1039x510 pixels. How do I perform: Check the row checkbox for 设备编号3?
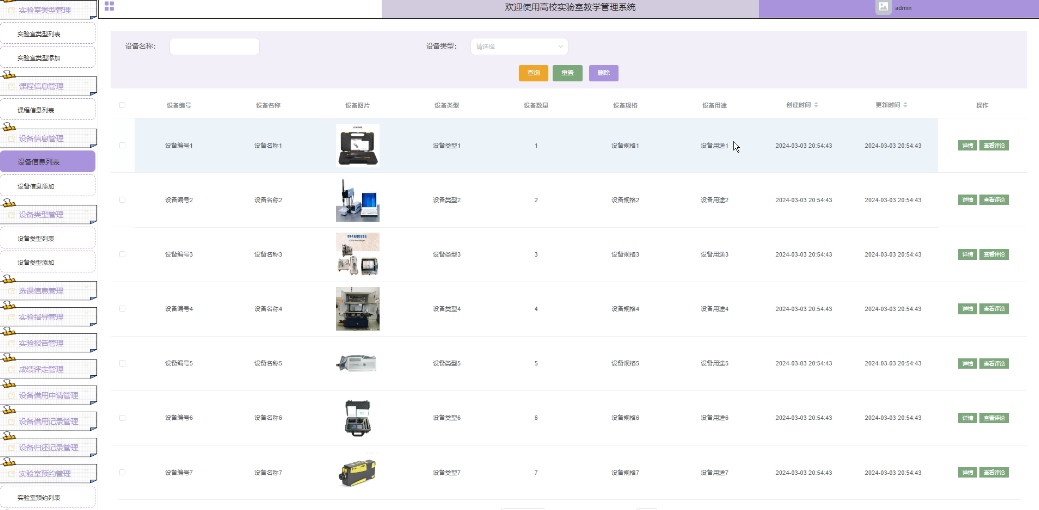pyautogui.click(x=123, y=254)
